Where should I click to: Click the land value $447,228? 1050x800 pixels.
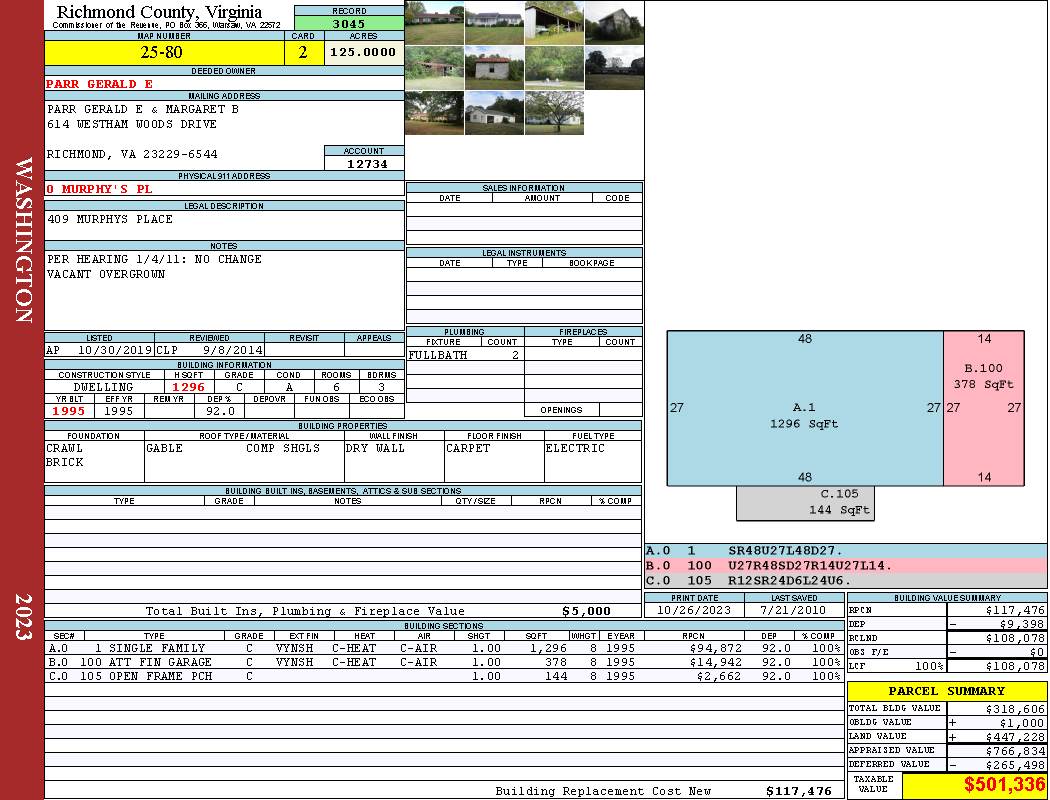pyautogui.click(x=1015, y=737)
